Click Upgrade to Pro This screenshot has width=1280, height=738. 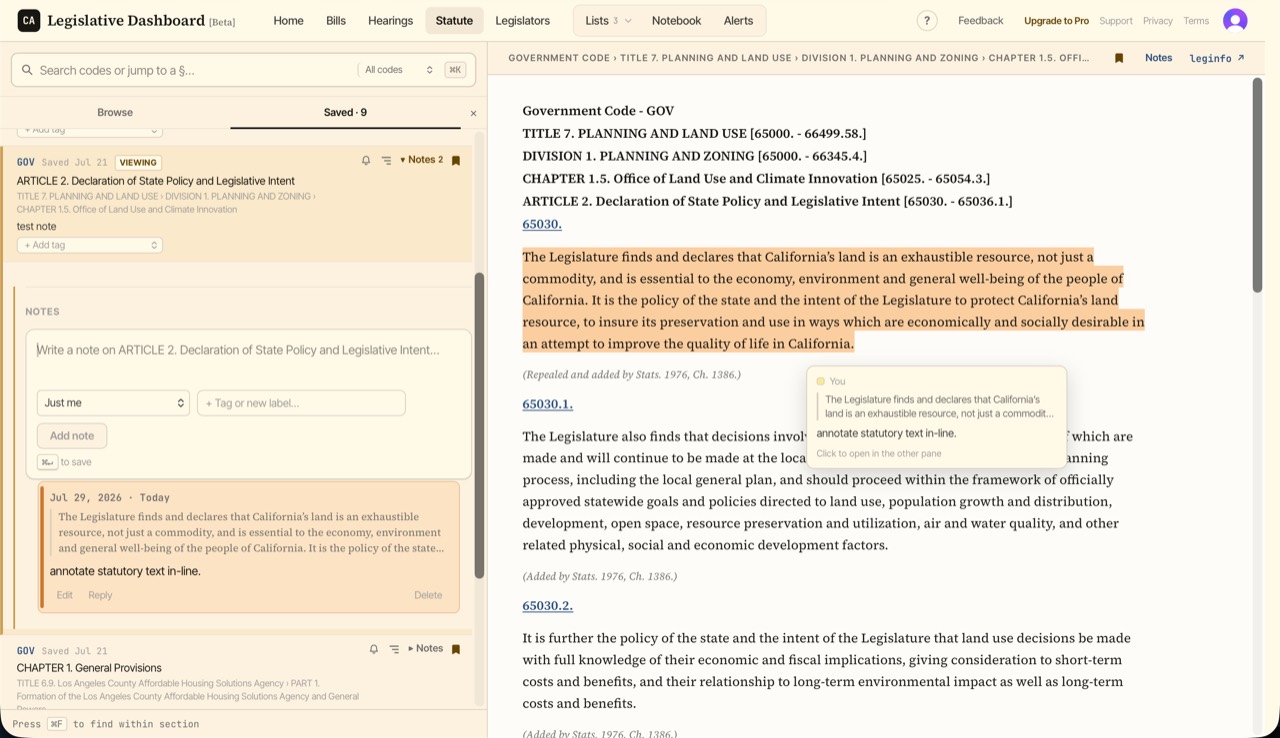point(1056,20)
